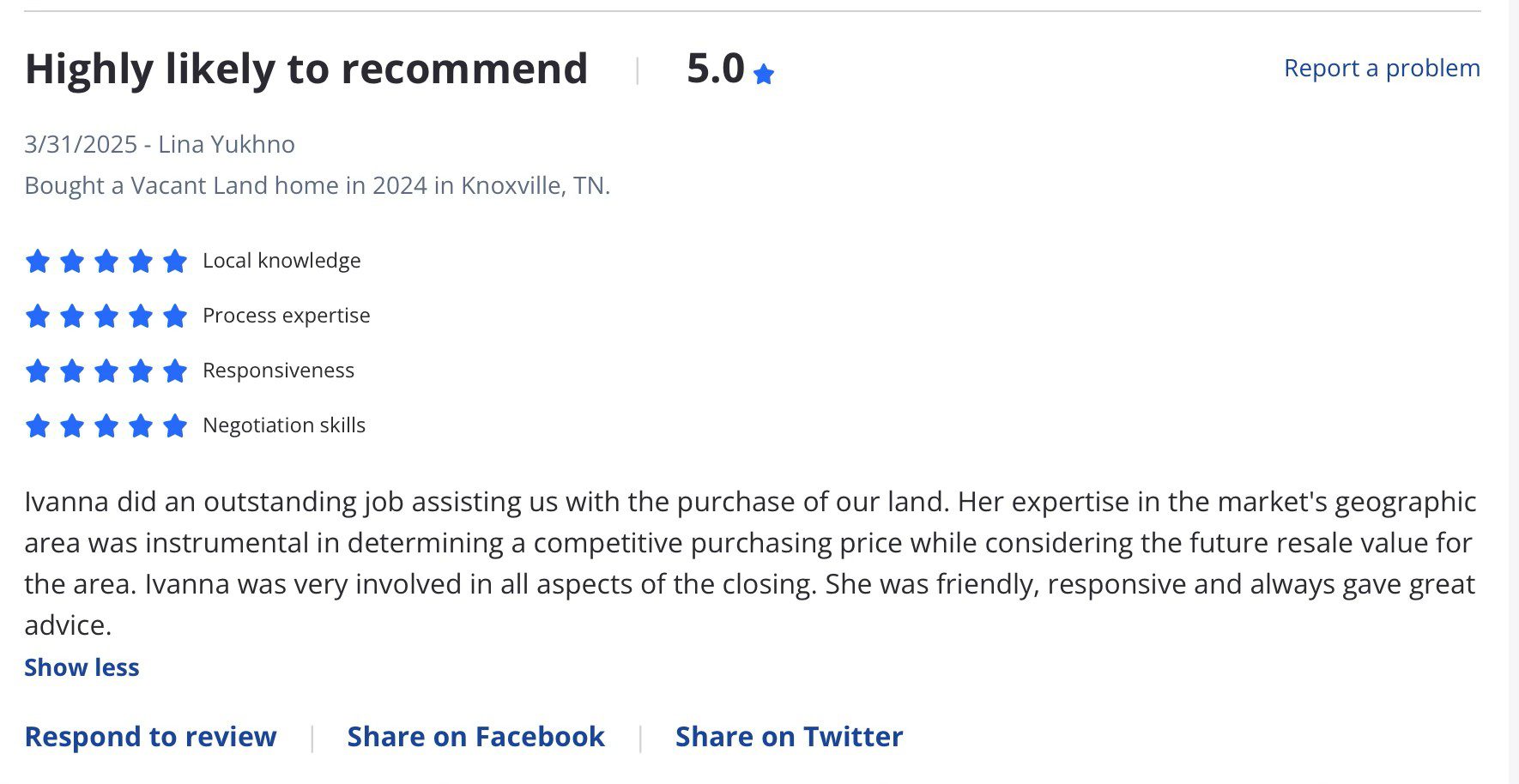
Task: Click the last star in Negotiation skills row
Action: 175,425
